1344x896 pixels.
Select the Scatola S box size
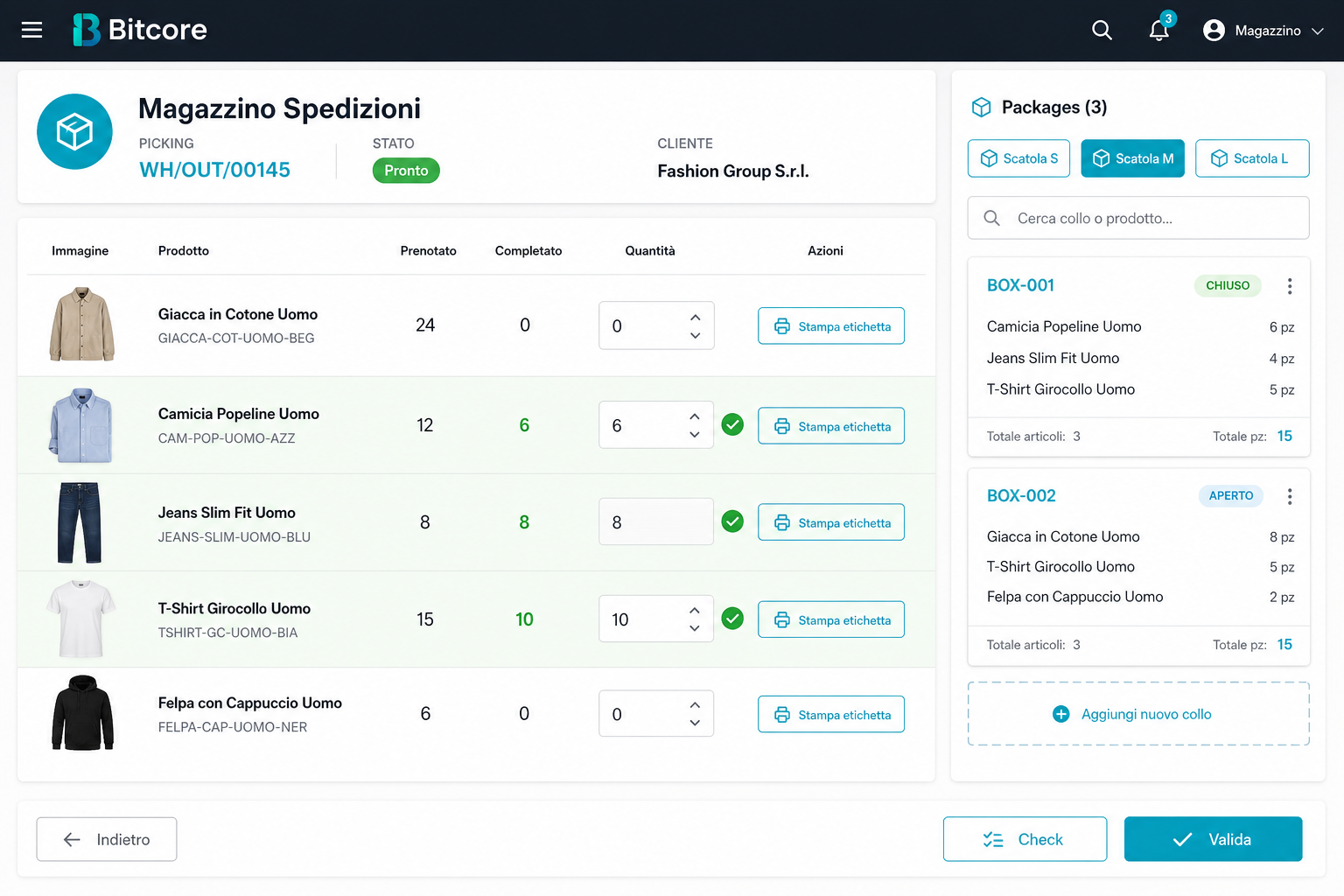point(1018,158)
